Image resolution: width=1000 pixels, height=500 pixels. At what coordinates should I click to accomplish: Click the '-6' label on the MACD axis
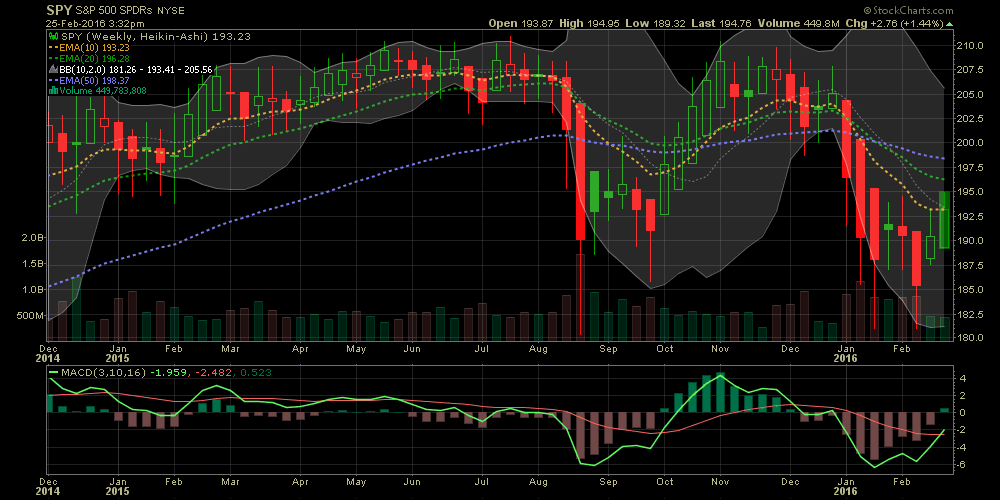click(x=959, y=465)
